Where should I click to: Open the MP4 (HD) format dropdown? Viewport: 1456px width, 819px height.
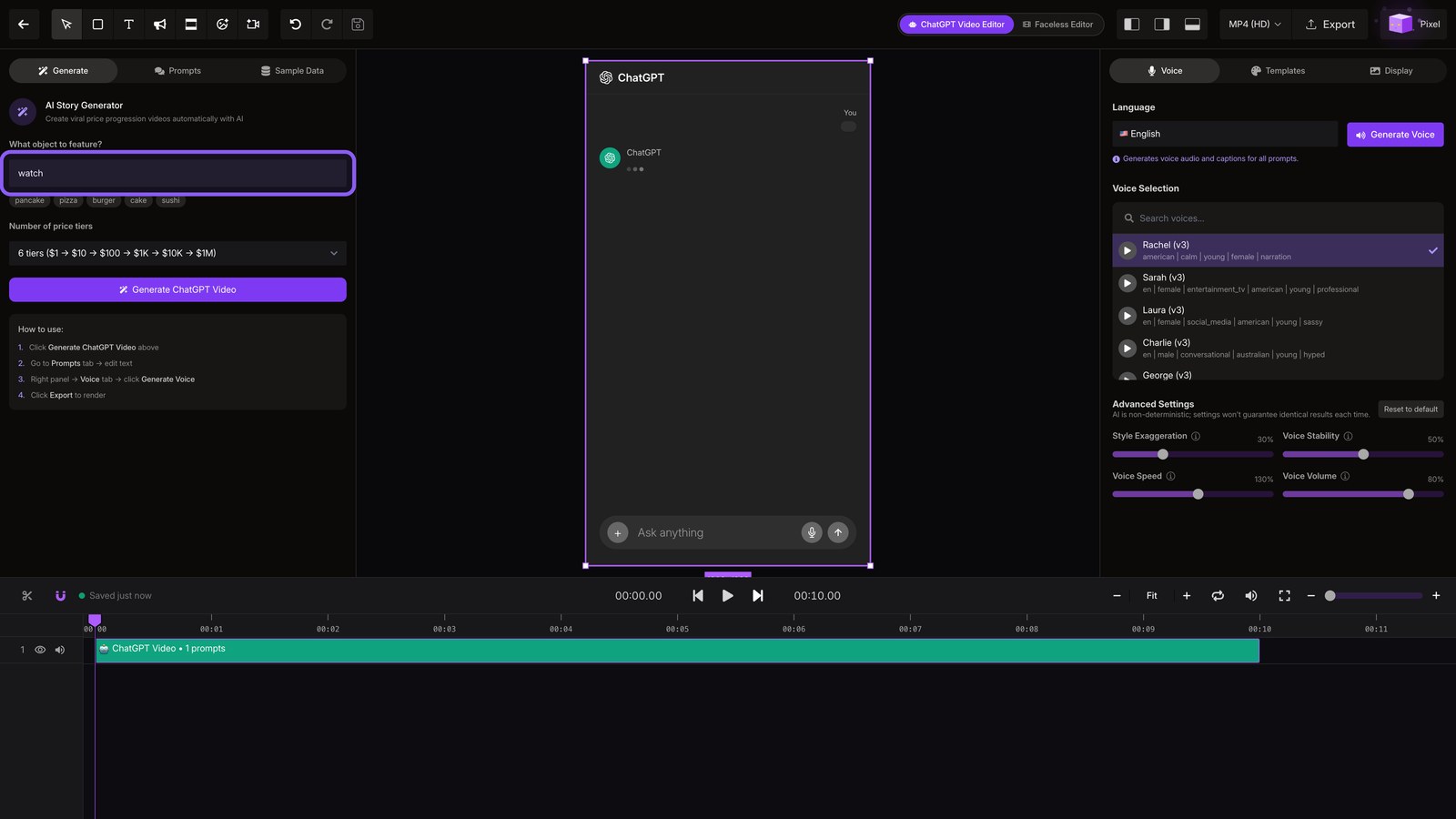(1254, 25)
